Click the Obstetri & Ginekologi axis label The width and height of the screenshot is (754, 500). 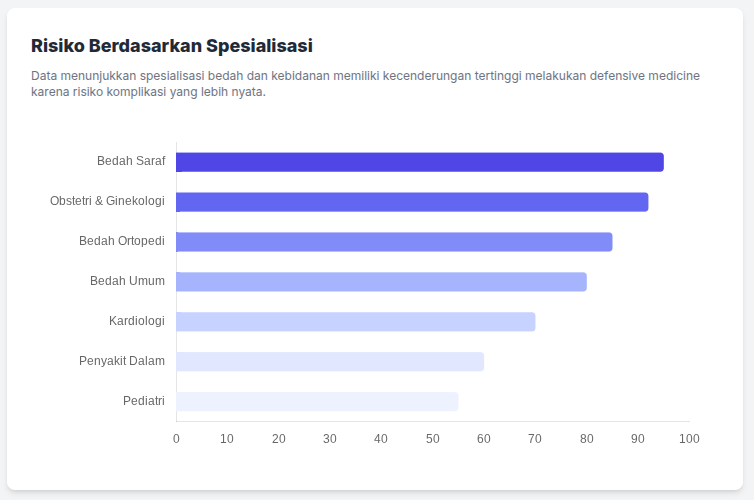(107, 201)
